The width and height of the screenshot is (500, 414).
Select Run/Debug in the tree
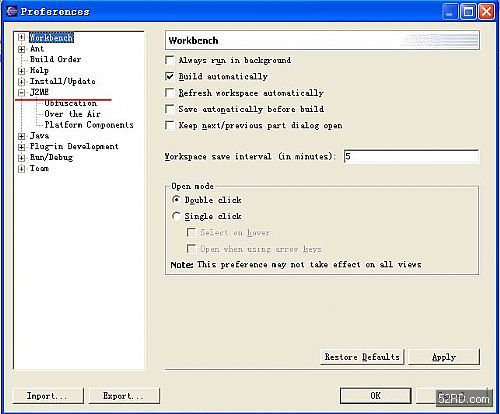coord(51,157)
